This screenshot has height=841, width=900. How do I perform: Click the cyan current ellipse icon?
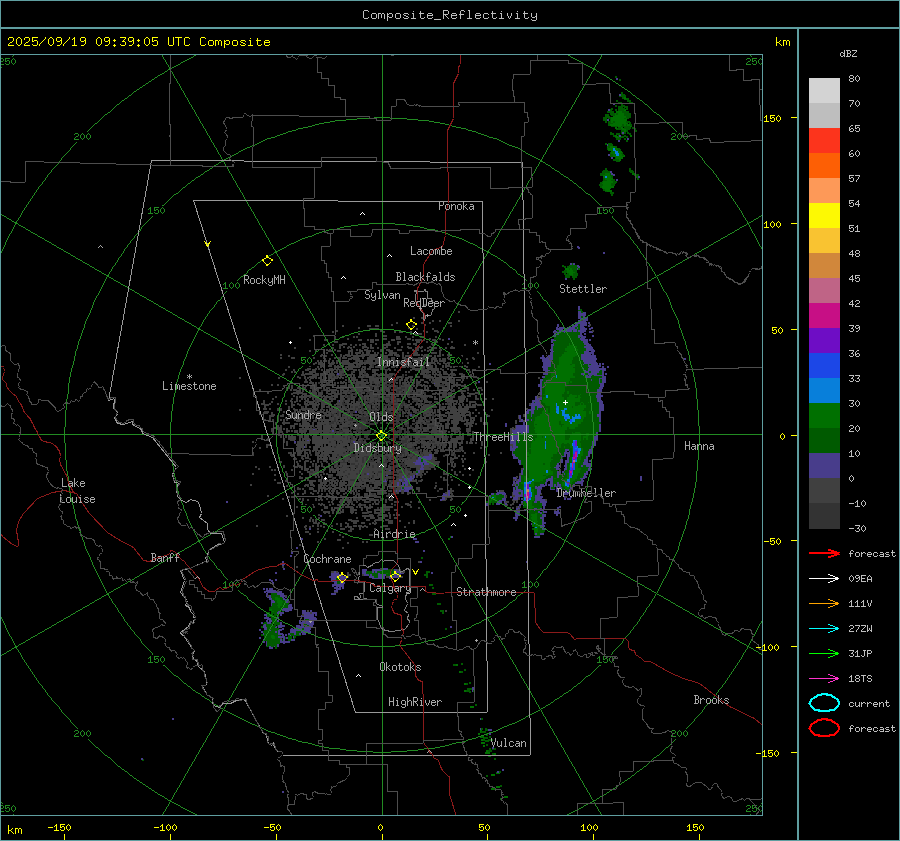824,703
